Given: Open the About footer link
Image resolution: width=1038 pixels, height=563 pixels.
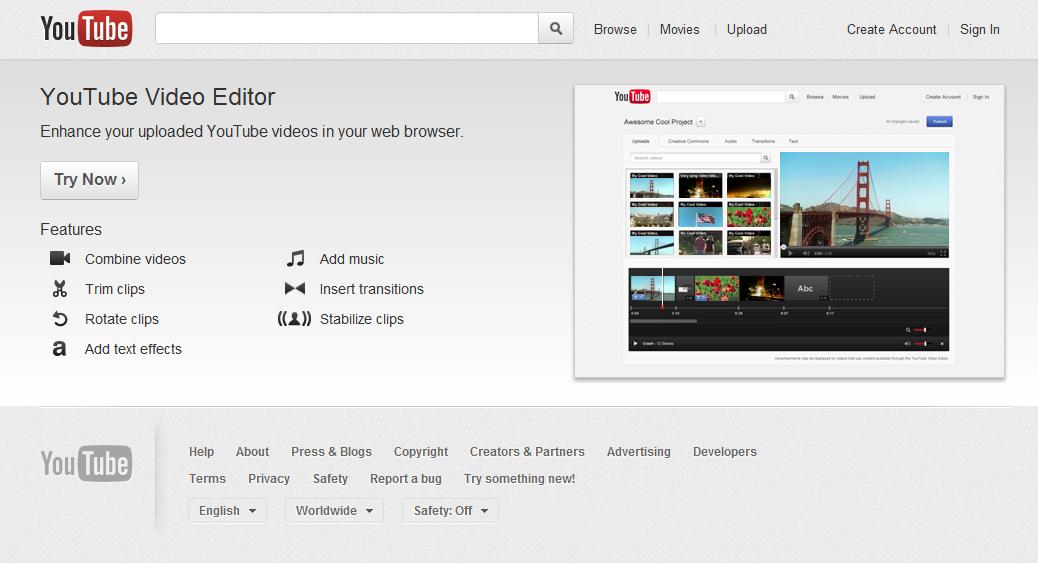Looking at the screenshot, I should pos(252,452).
